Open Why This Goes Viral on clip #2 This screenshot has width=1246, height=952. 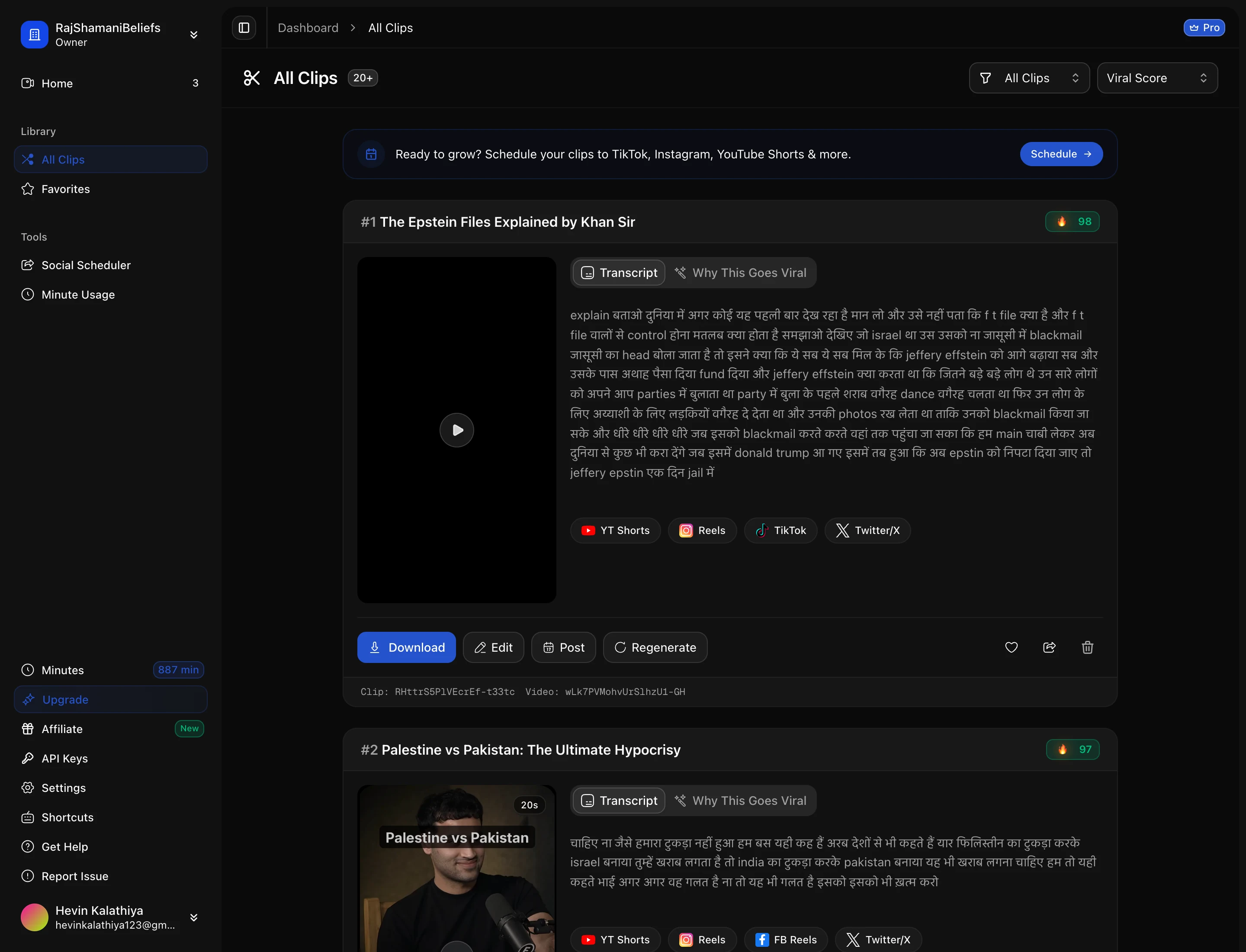point(741,801)
